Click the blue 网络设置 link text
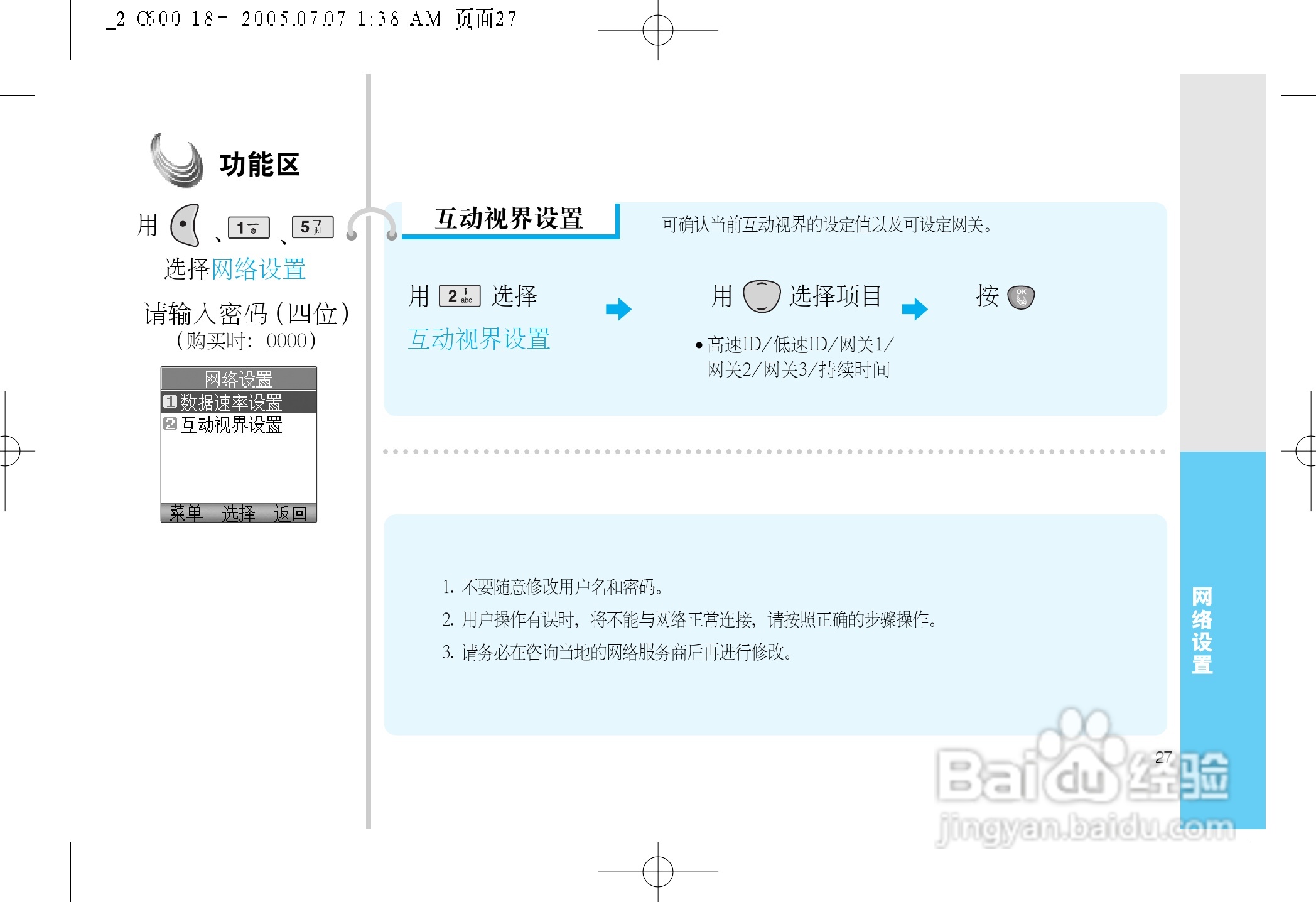1316x902 pixels. pyautogui.click(x=259, y=269)
